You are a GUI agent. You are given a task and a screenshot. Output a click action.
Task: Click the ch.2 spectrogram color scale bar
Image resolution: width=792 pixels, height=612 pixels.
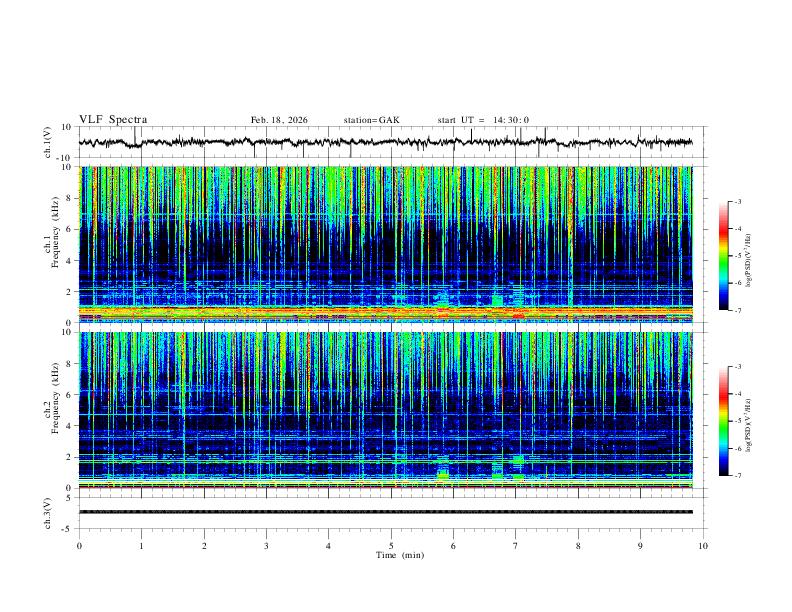pos(723,421)
